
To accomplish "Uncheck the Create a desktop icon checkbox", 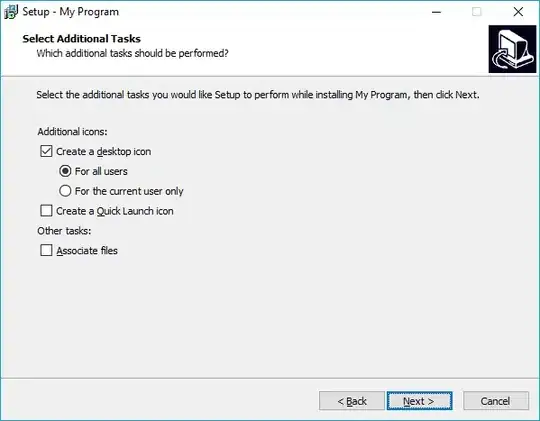I will pos(46,151).
